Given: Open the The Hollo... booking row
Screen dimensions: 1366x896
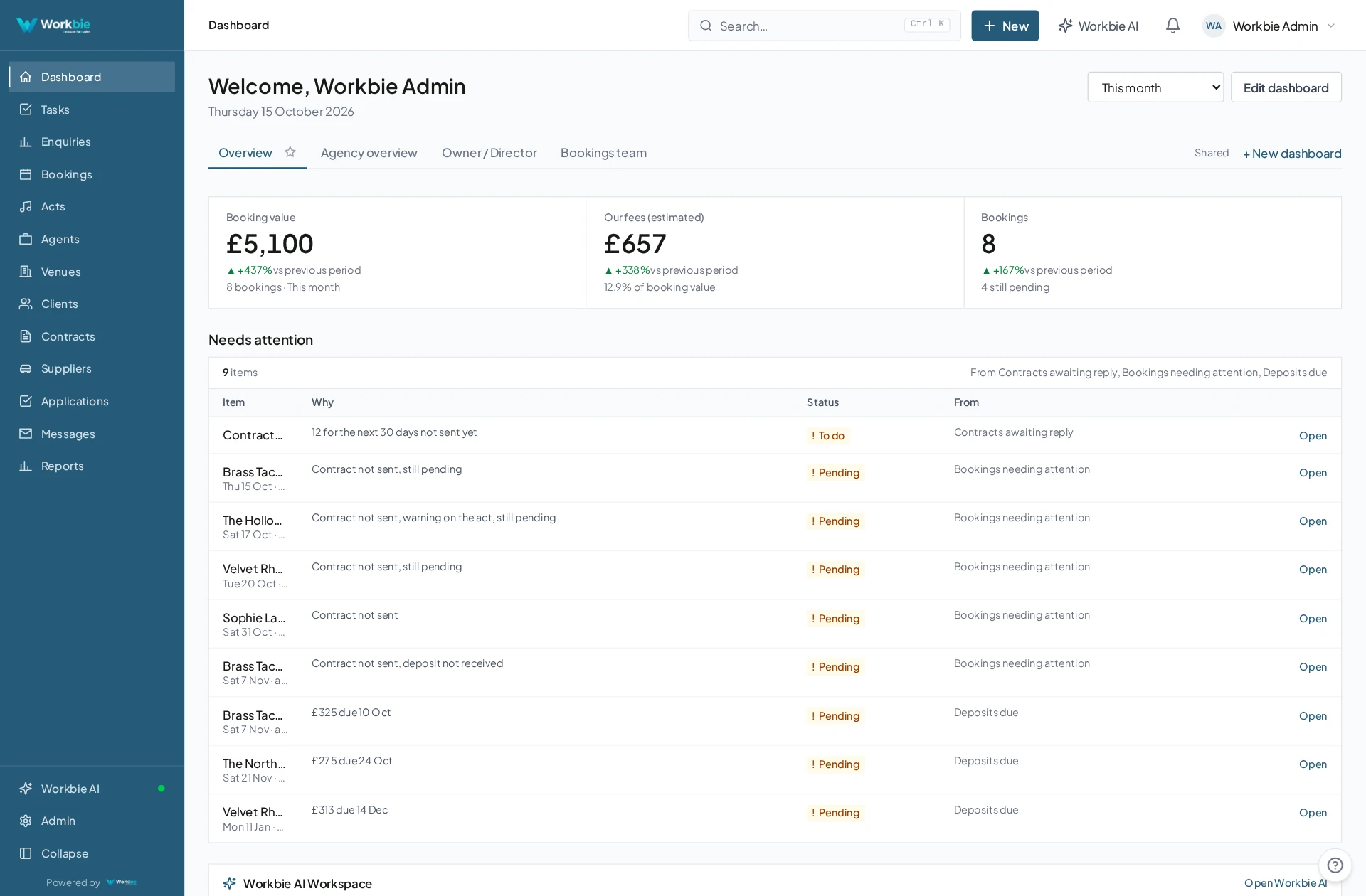Looking at the screenshot, I should 775,527.
